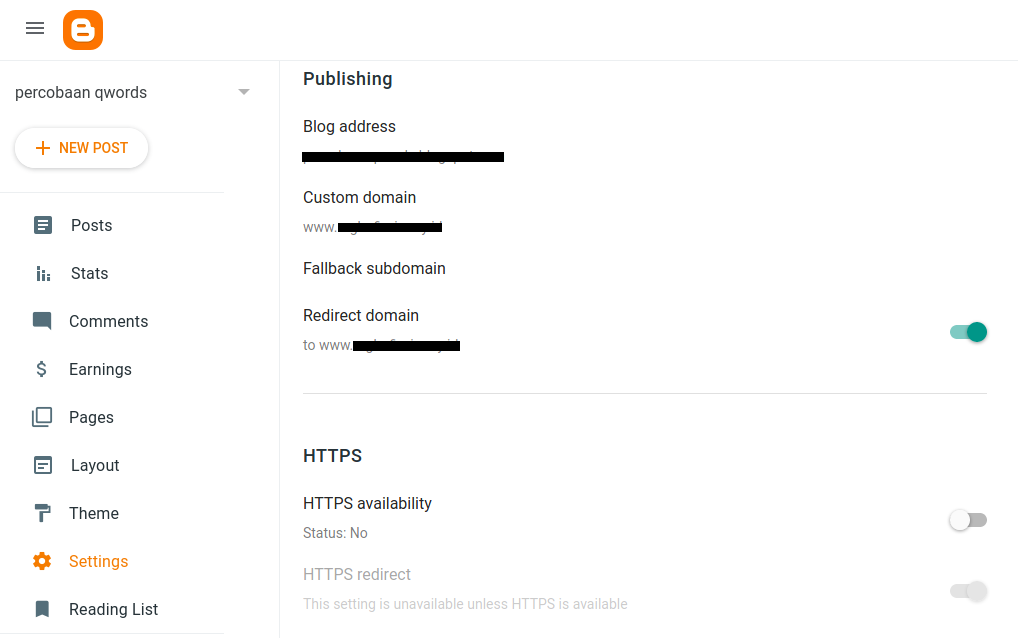Toggle the HTTPS redirect switch
The width and height of the screenshot is (1018, 638).
tap(967, 591)
